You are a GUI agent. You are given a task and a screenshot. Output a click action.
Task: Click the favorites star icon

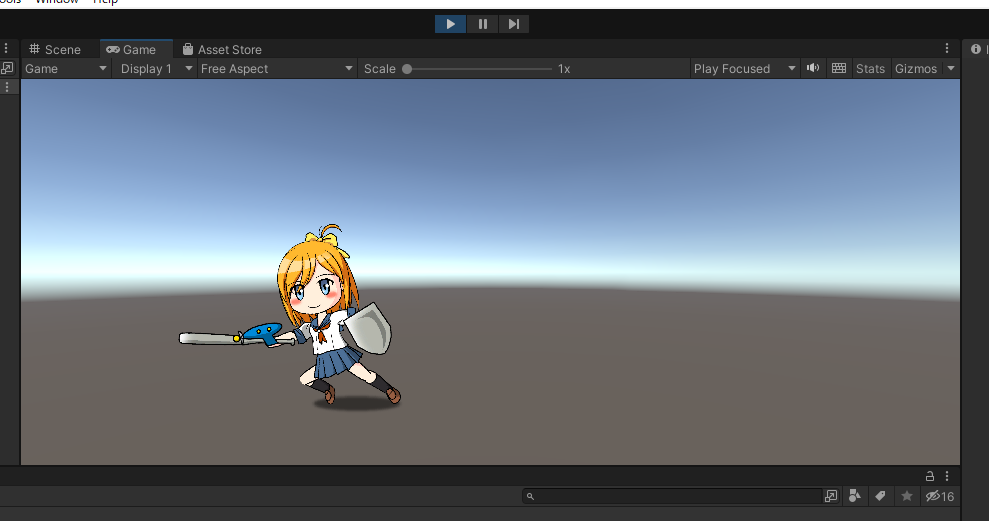(907, 496)
